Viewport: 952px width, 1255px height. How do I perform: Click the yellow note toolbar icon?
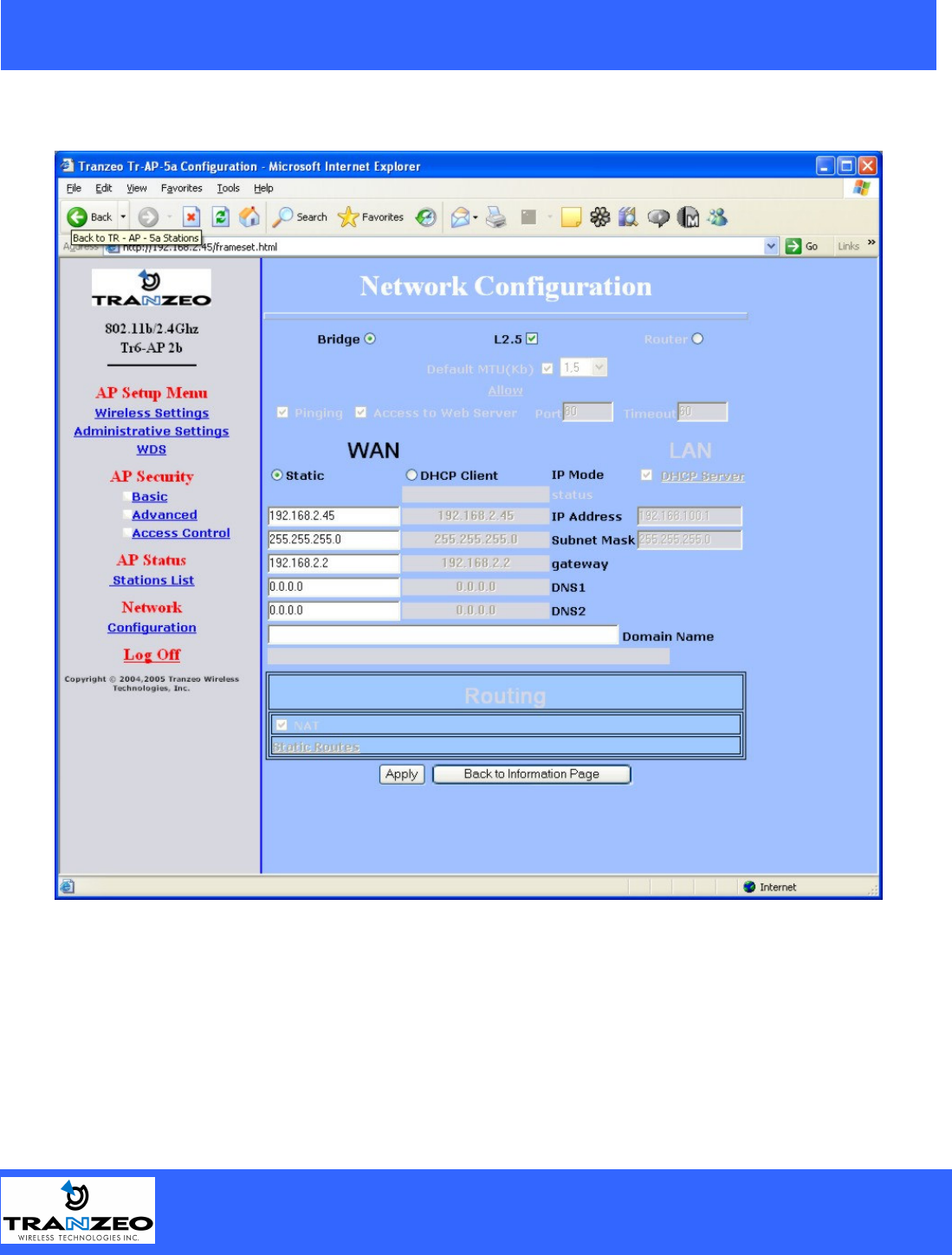point(571,217)
